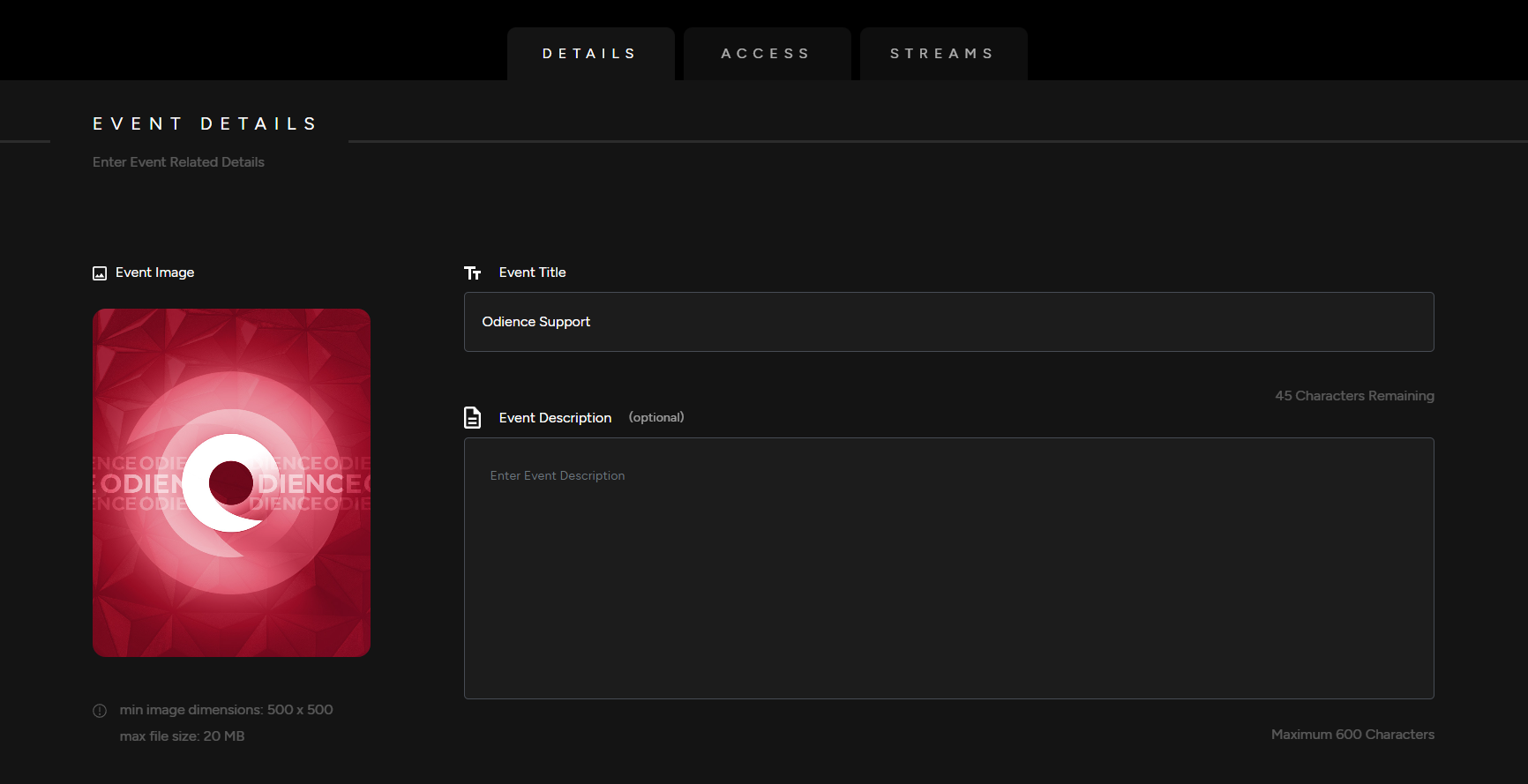Click the min image dimensions 500 x 500 text
The height and width of the screenshot is (784, 1528).
tap(226, 710)
